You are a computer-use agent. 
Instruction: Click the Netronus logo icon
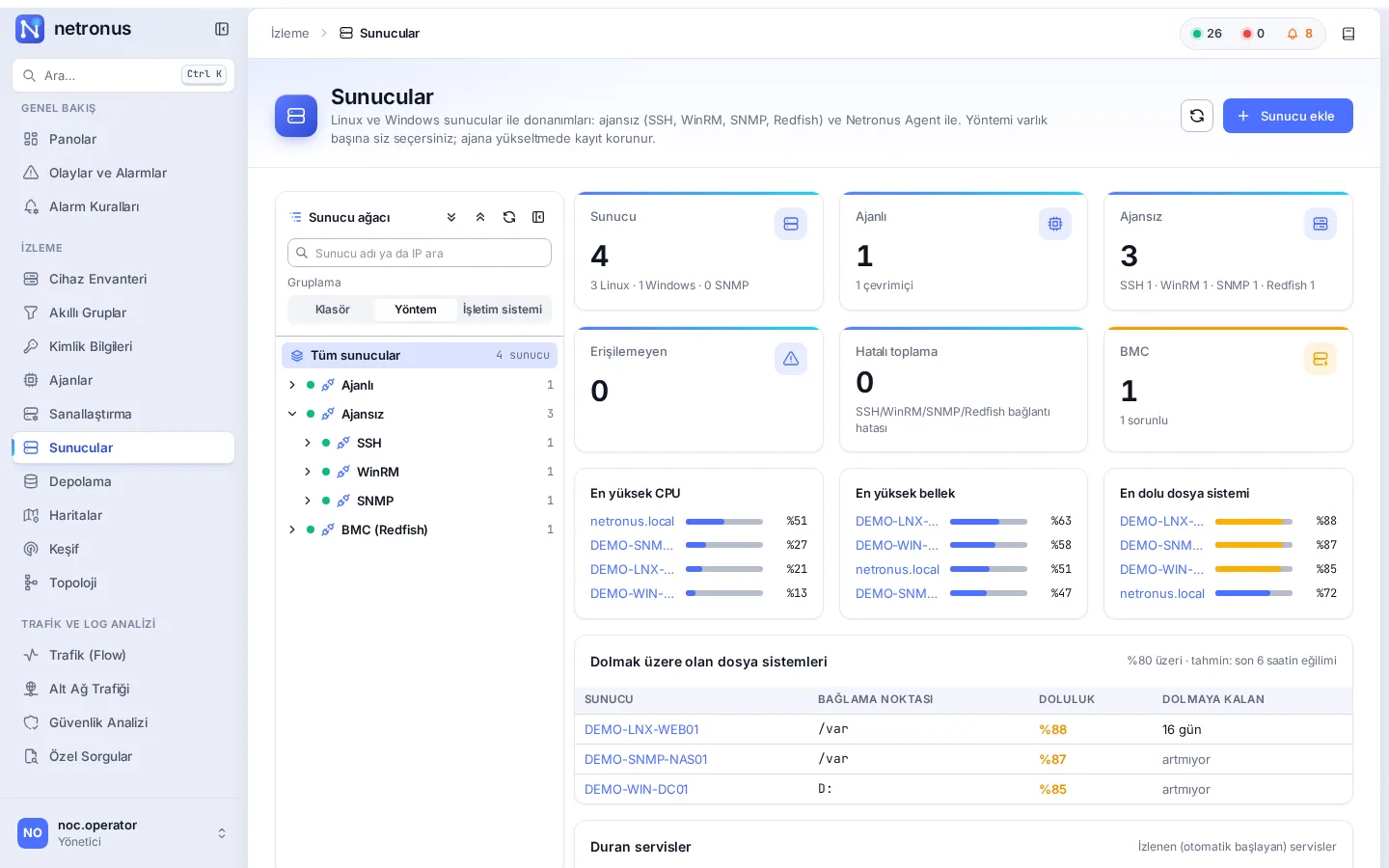tap(30, 29)
